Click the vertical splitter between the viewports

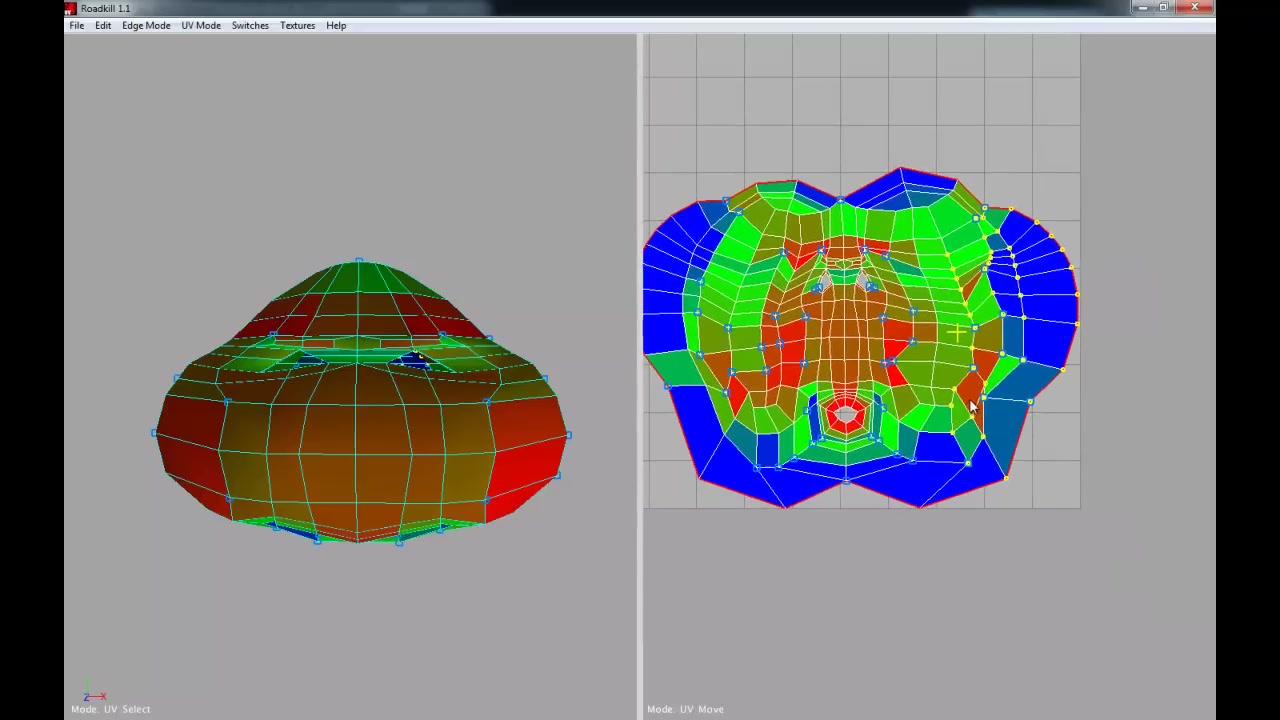point(639,376)
